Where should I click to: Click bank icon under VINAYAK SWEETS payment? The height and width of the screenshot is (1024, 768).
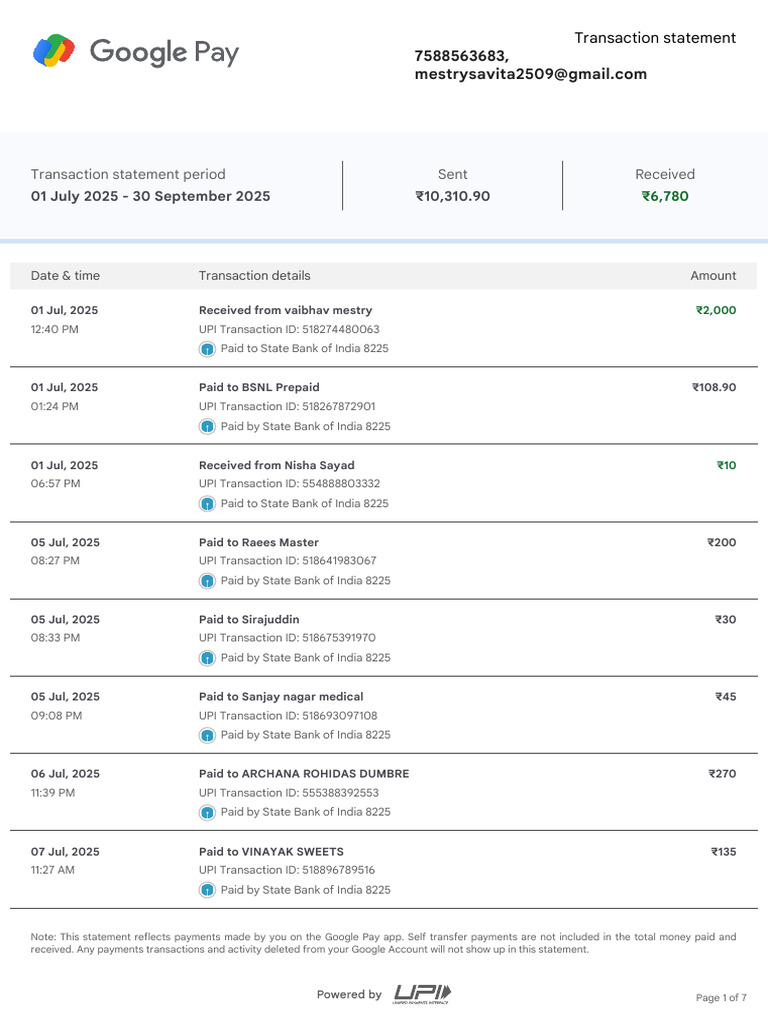[207, 889]
